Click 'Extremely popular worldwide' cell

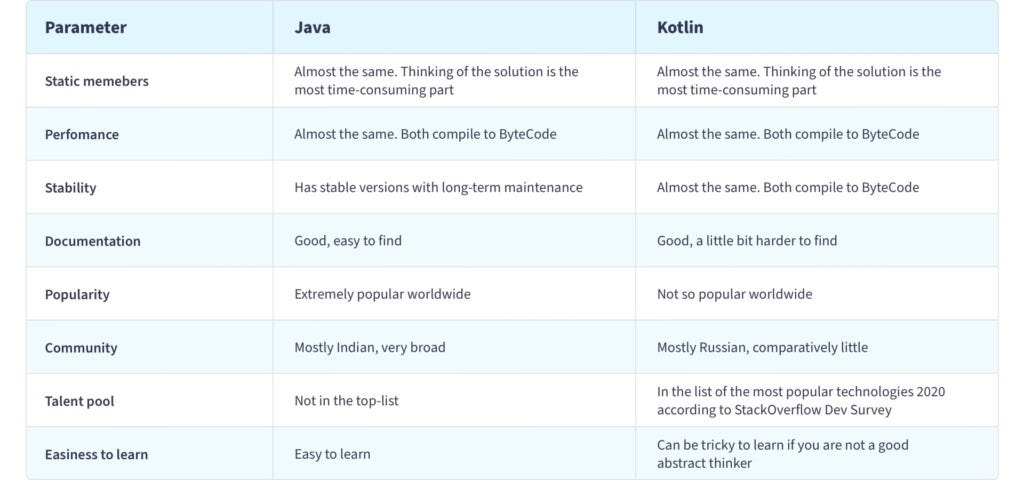[x=383, y=294]
